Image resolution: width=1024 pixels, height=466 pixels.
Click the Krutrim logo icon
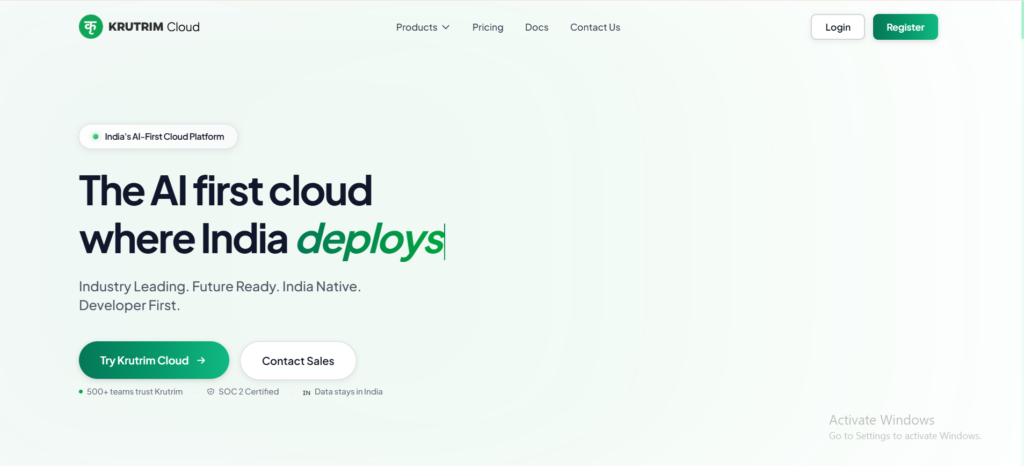pos(91,27)
